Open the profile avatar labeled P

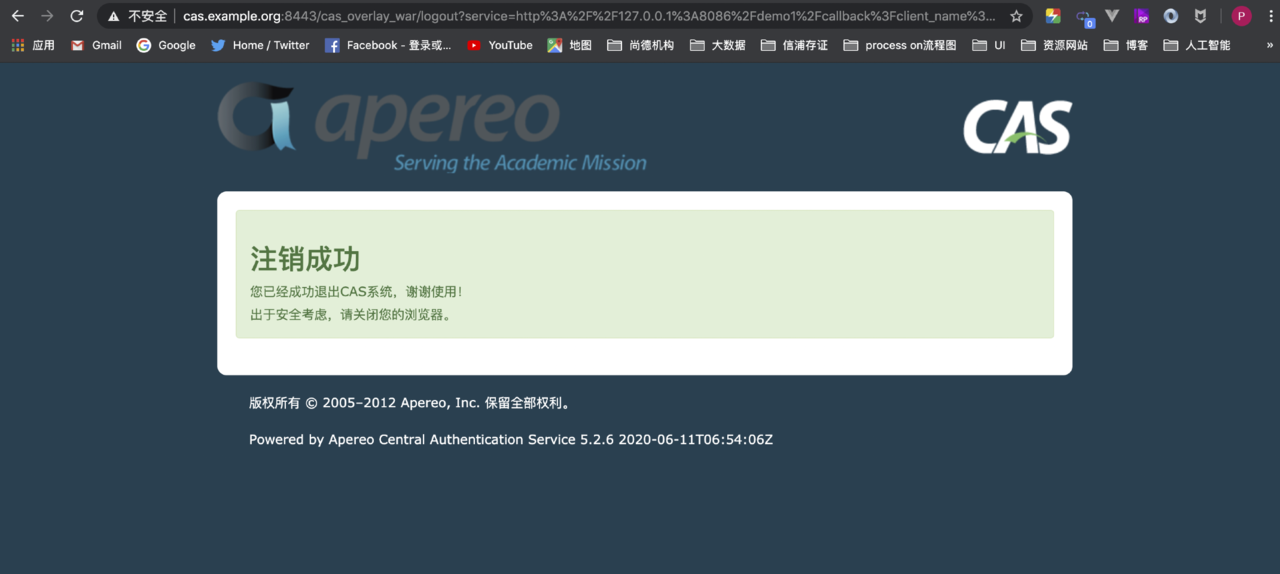click(x=1241, y=16)
